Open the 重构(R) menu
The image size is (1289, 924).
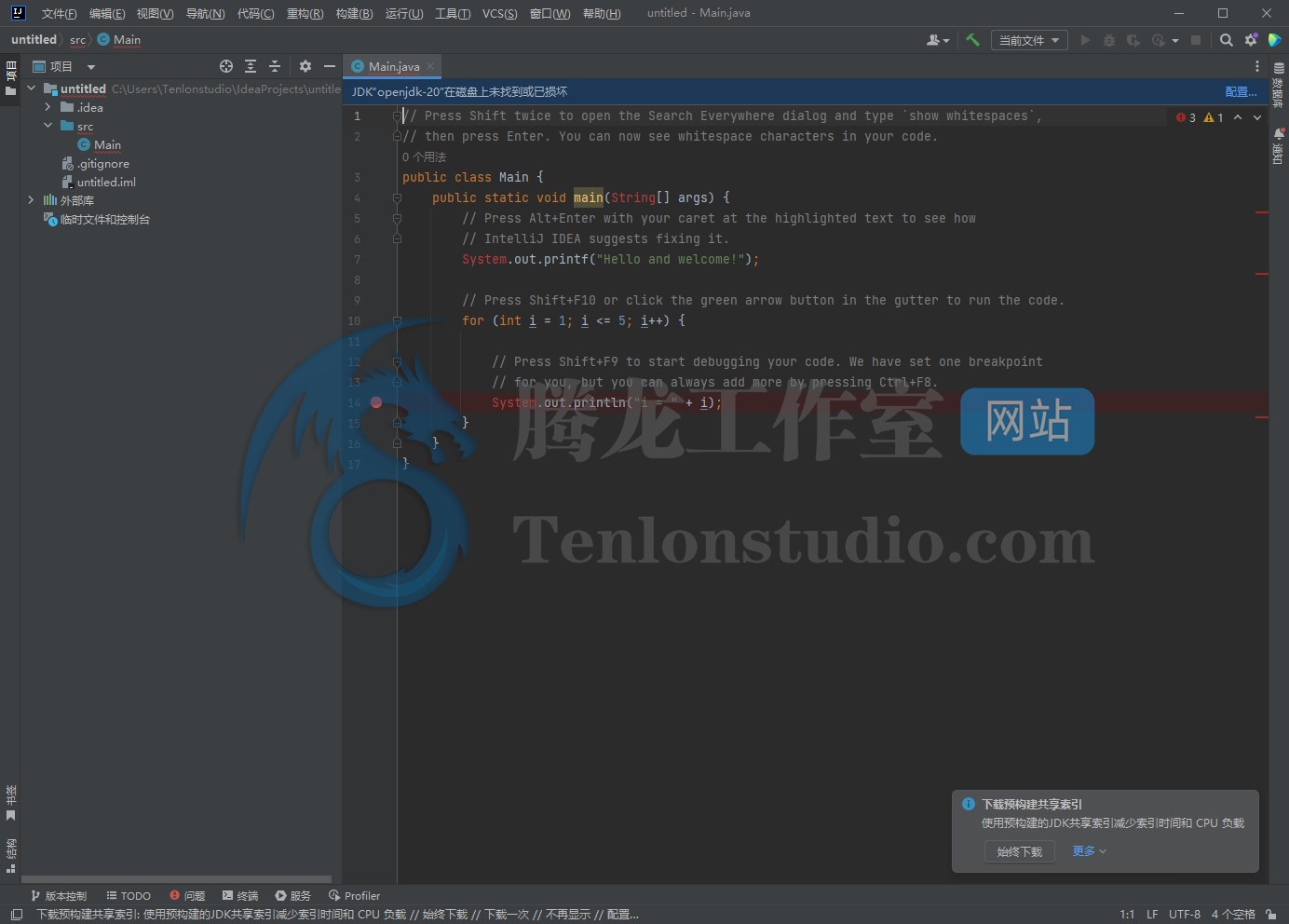pyautogui.click(x=305, y=13)
